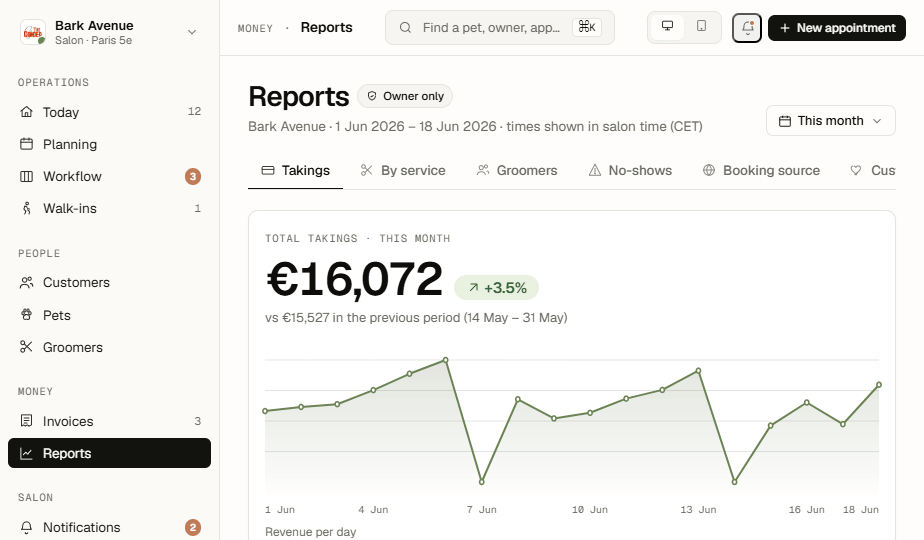Click the MONEY breadcrumb link
The width and height of the screenshot is (924, 540).
pyautogui.click(x=255, y=28)
